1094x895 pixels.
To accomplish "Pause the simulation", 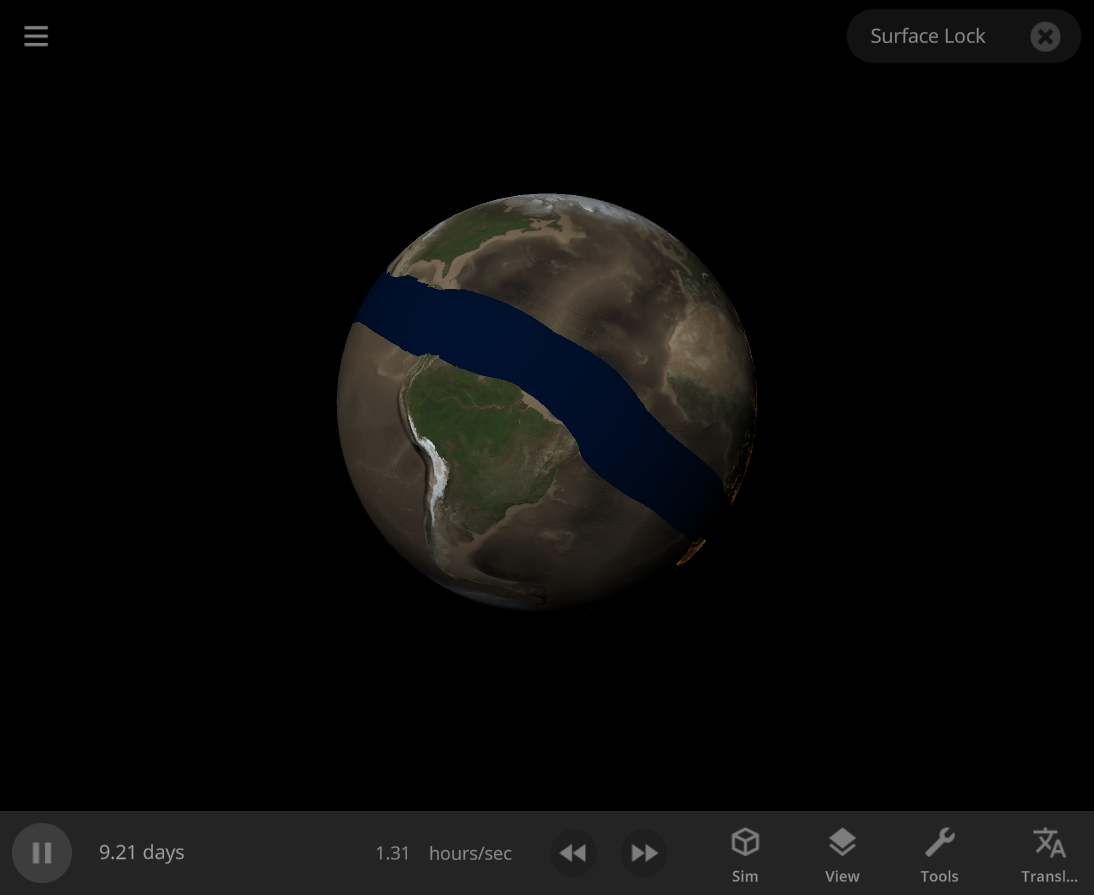I will (x=42, y=852).
